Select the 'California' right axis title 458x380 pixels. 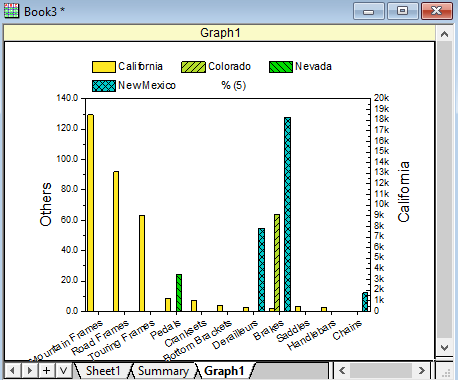coord(404,192)
